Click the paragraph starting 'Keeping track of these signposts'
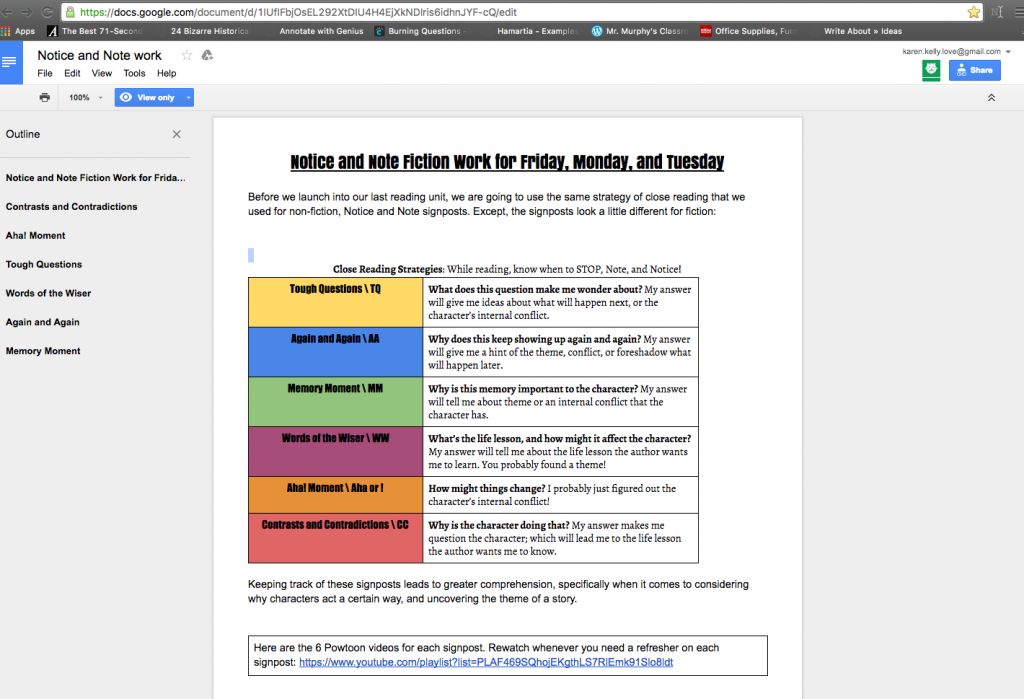Screen dimensions: 1024x699 pyautogui.click(x=498, y=591)
